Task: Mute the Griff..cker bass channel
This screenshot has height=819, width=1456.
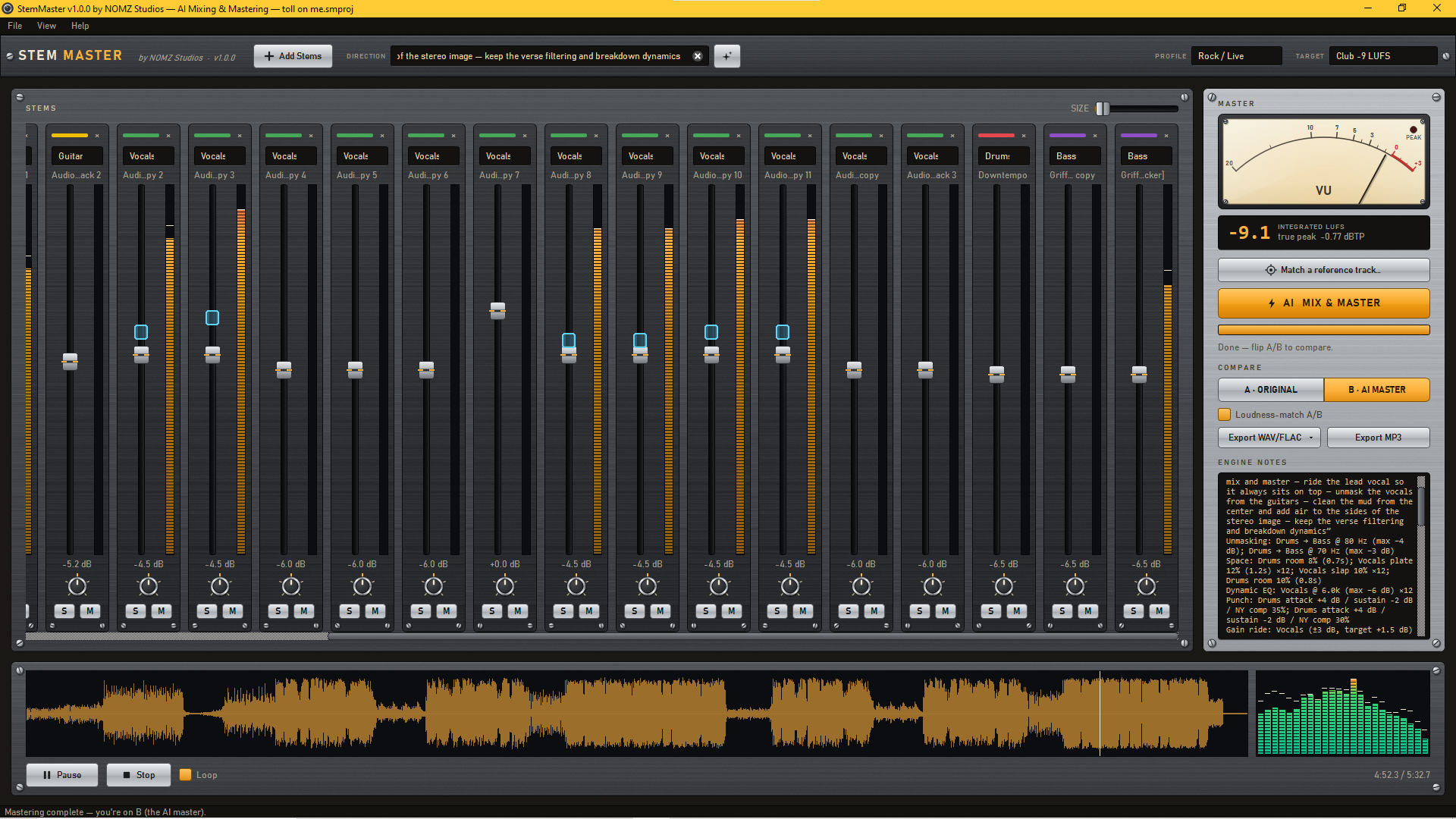Action: [1159, 611]
